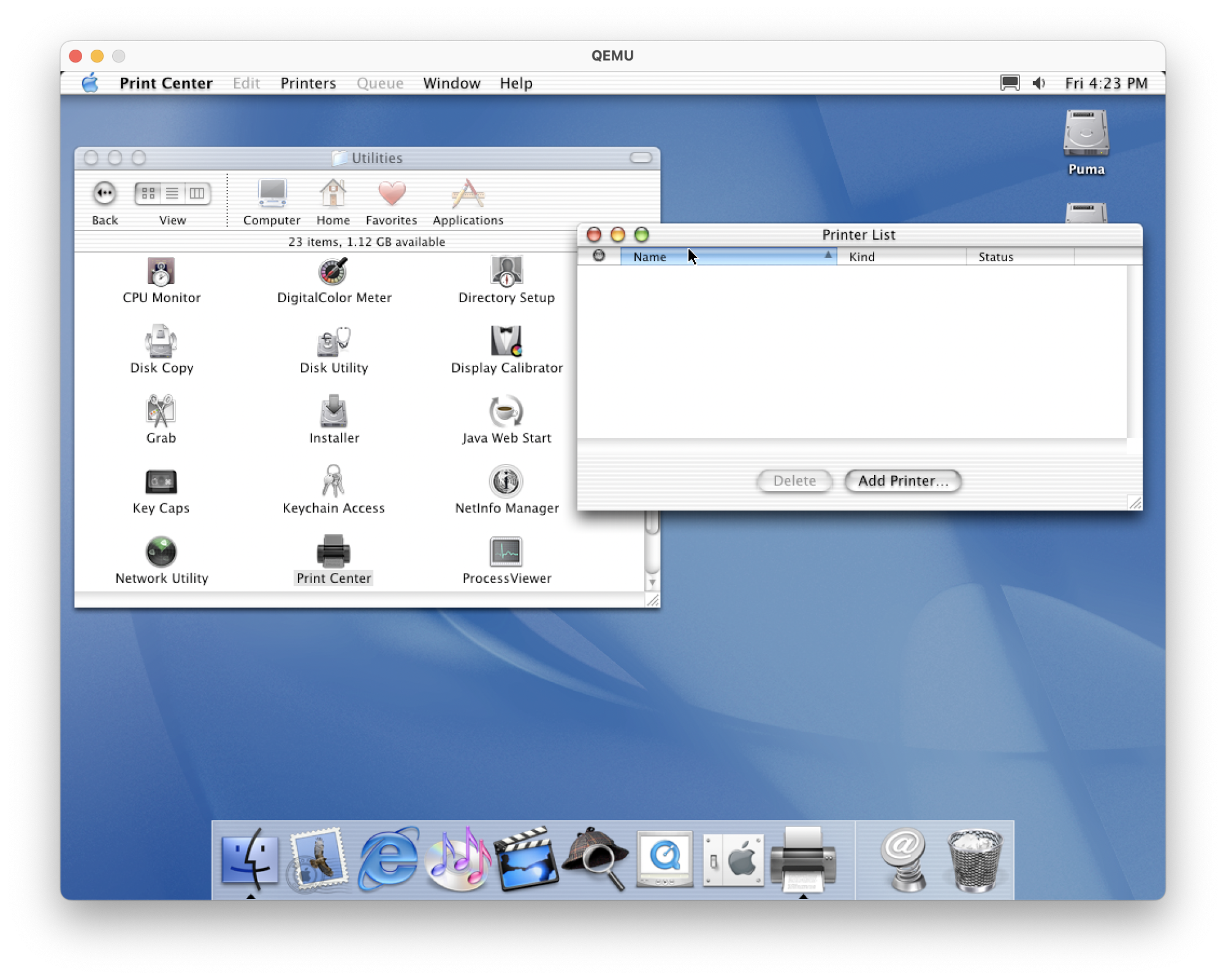The height and width of the screenshot is (980, 1226).
Task: Select Display Calibrator icon
Action: tap(506, 342)
